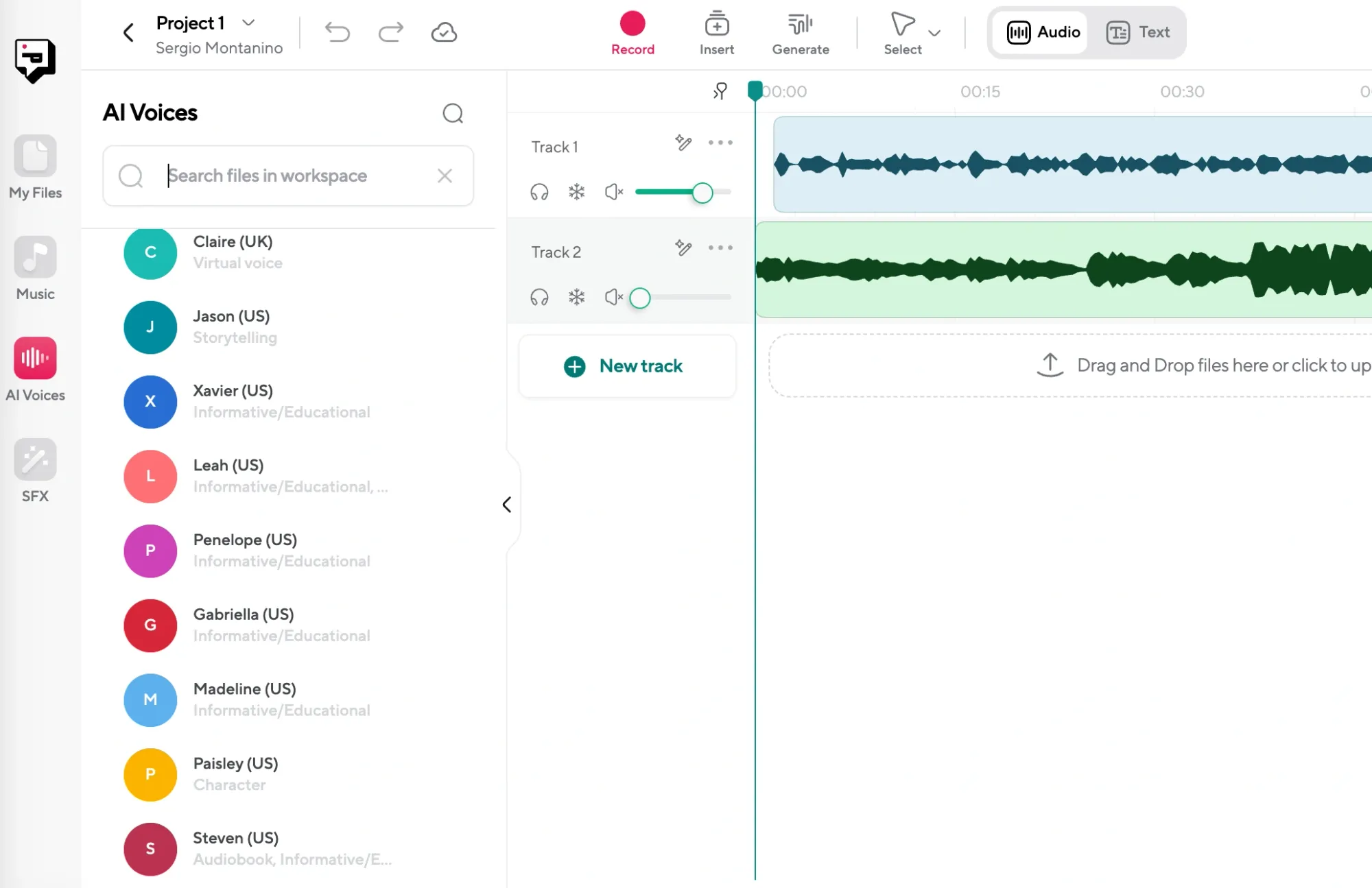Open the Track 2 options menu

[x=720, y=248]
